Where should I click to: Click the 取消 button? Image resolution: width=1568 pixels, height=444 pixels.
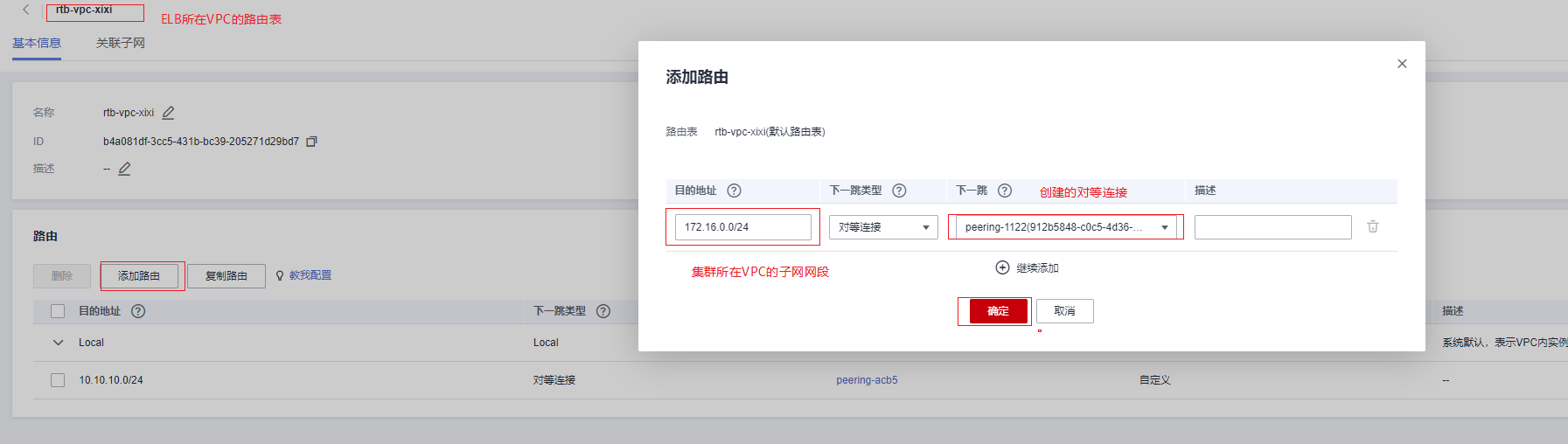tap(1065, 311)
